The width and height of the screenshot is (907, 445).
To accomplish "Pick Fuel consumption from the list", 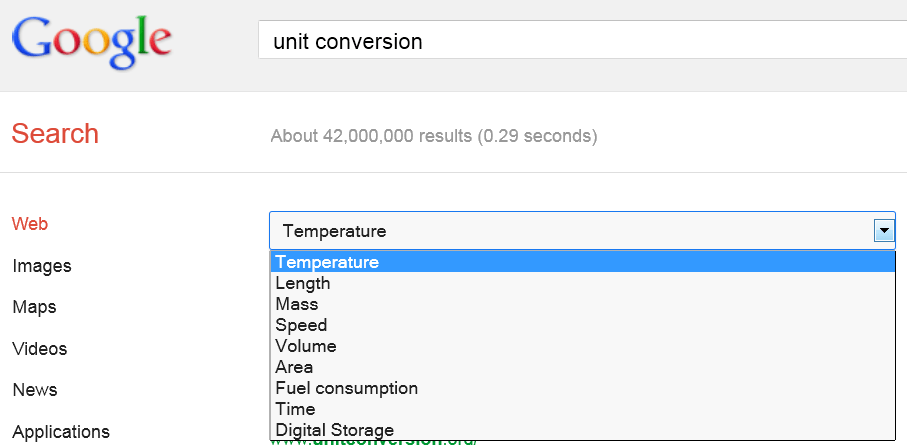I will pos(346,388).
